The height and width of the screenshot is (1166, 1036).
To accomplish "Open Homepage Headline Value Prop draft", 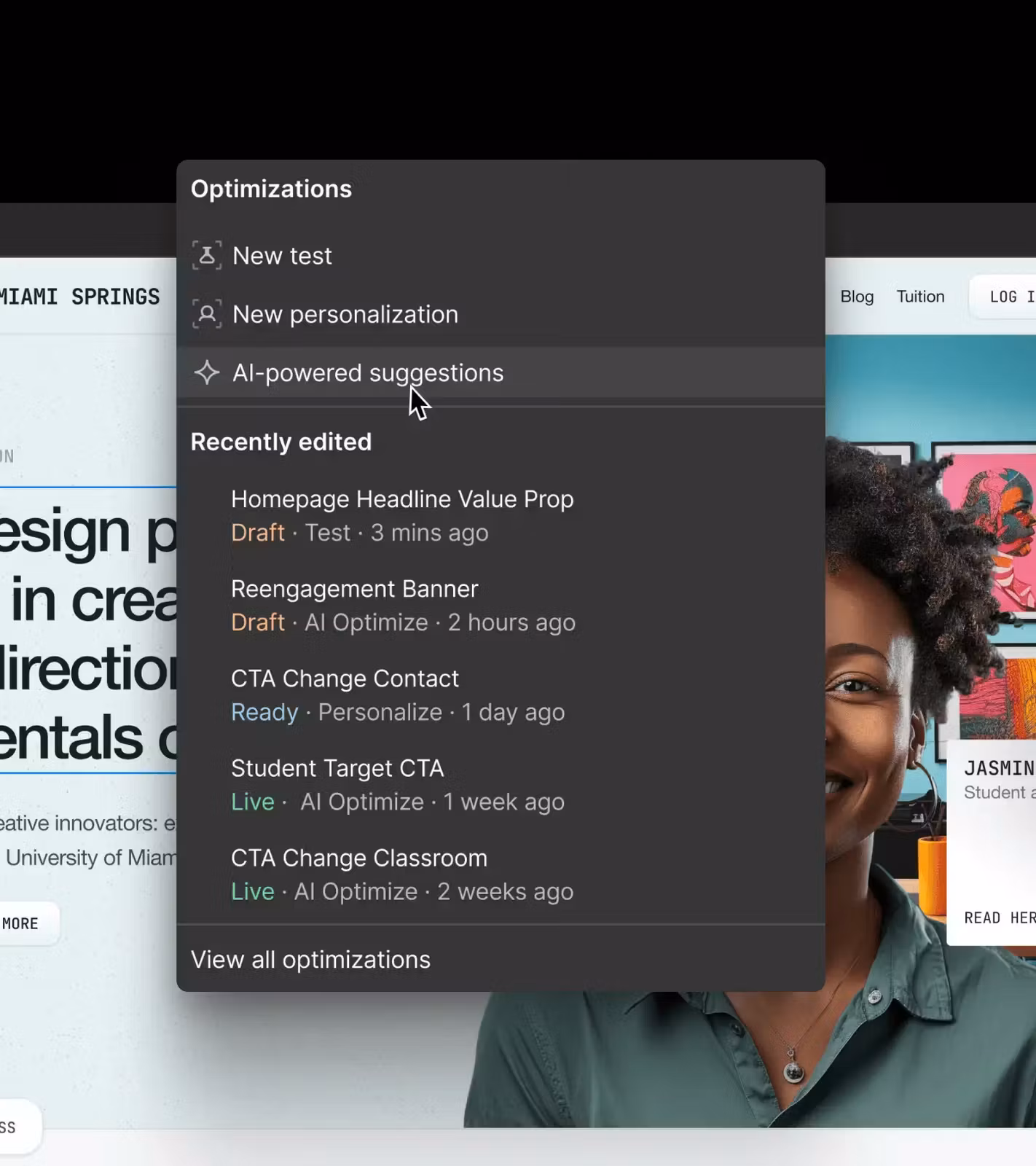I will pyautogui.click(x=402, y=499).
